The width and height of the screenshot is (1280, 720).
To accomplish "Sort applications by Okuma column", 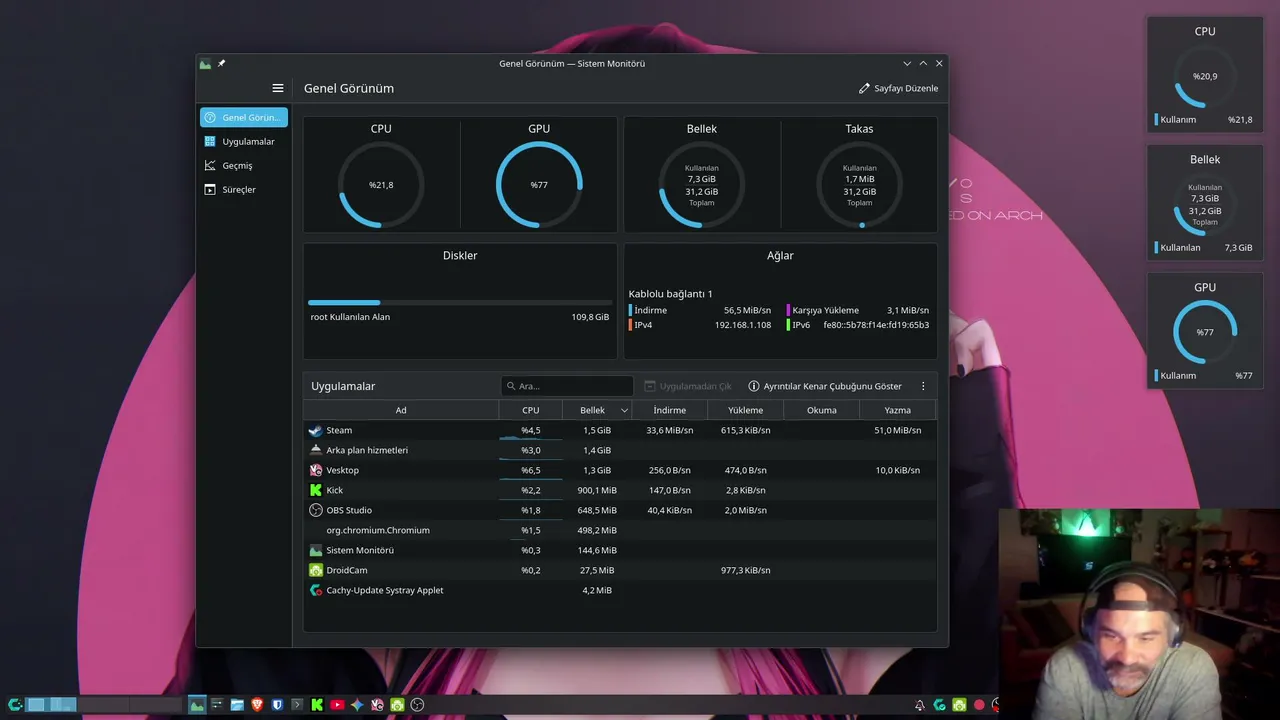I will pyautogui.click(x=822, y=410).
